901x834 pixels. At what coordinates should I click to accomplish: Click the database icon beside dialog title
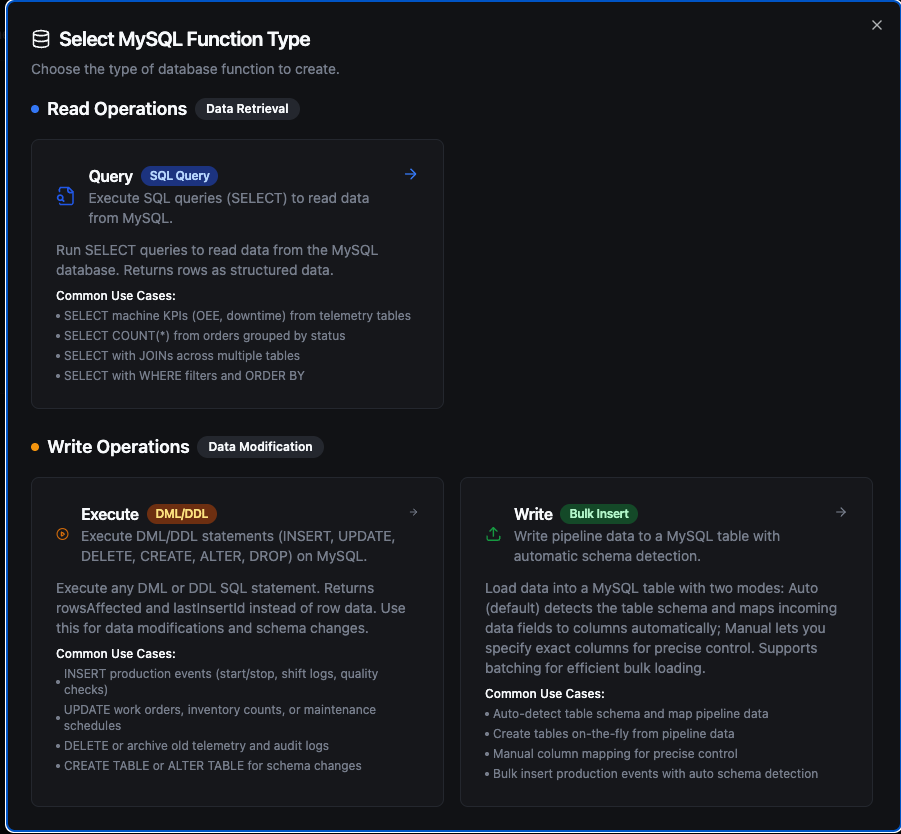(x=41, y=39)
